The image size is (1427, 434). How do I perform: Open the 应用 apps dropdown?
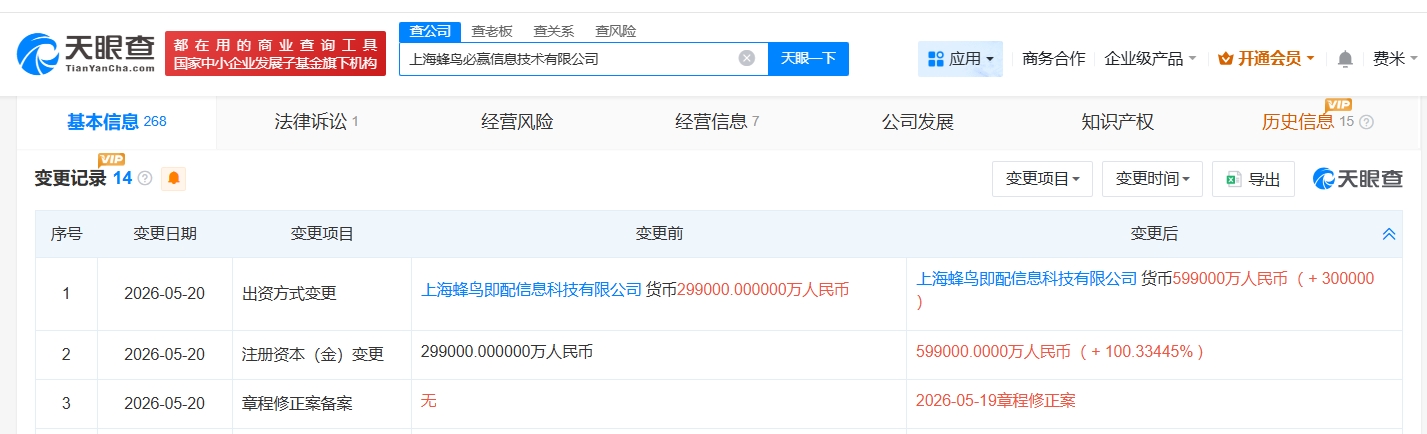tap(960, 59)
